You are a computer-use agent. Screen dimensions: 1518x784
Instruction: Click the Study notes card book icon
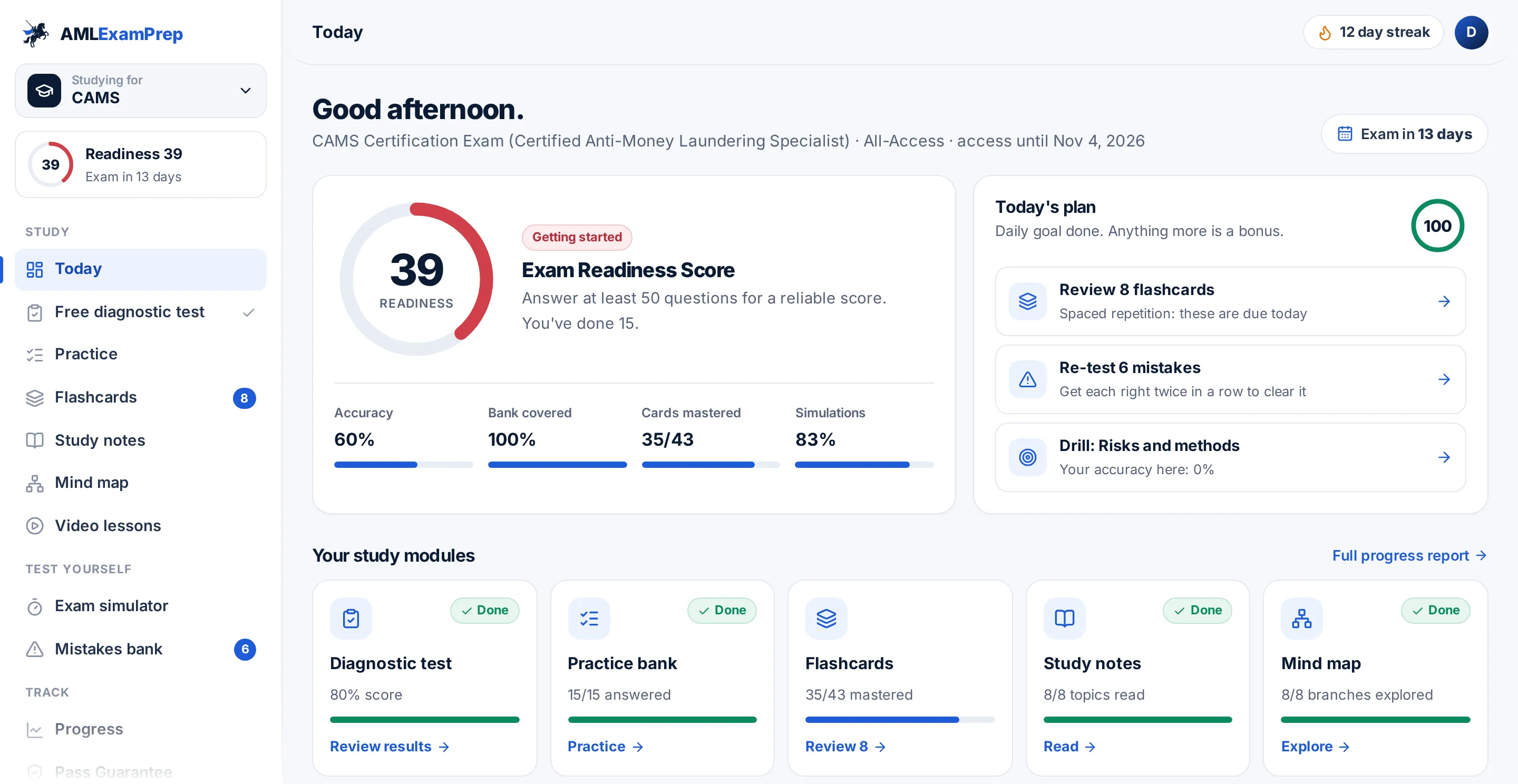coord(1064,619)
